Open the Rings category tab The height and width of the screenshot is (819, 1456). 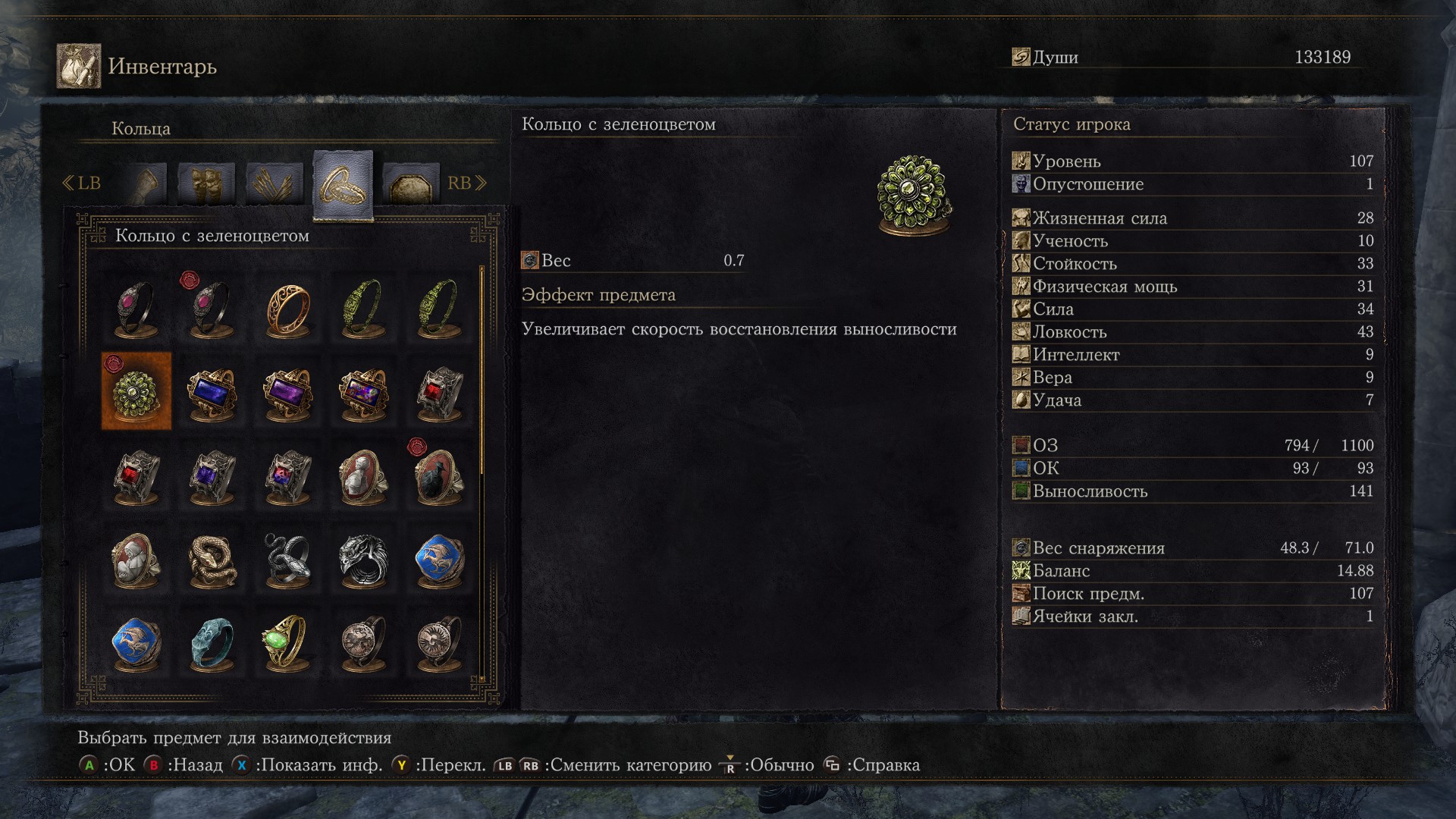coord(343,186)
